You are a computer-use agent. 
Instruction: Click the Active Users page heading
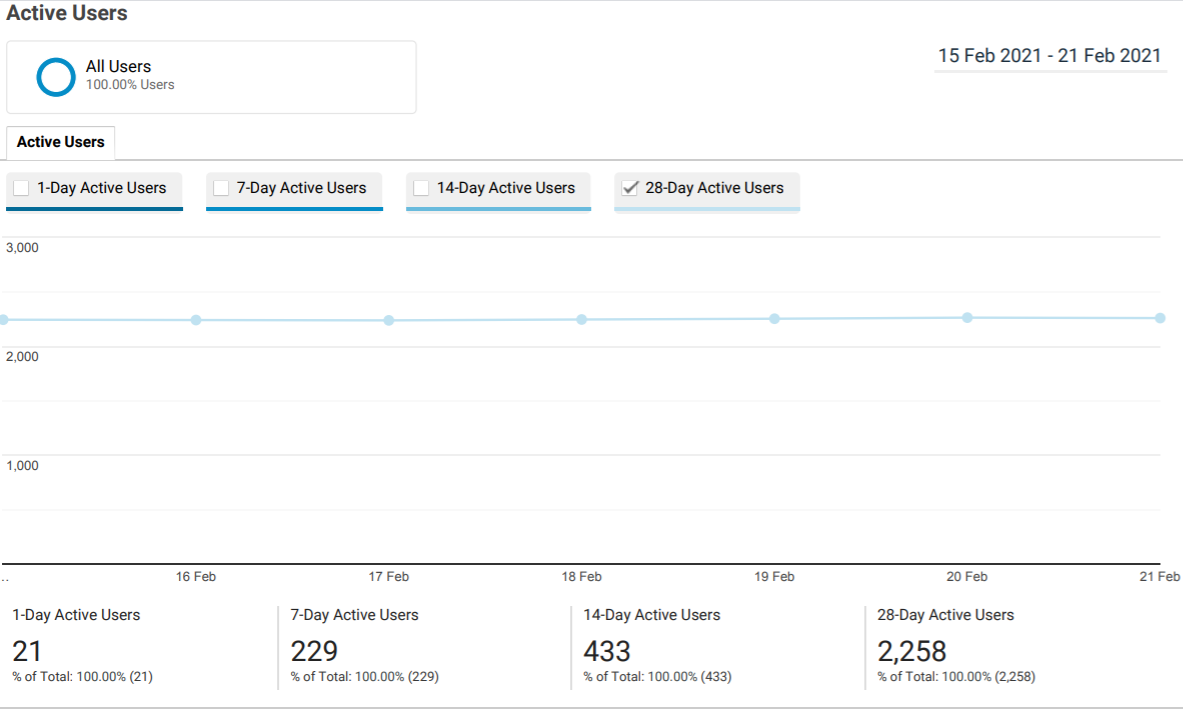point(67,13)
